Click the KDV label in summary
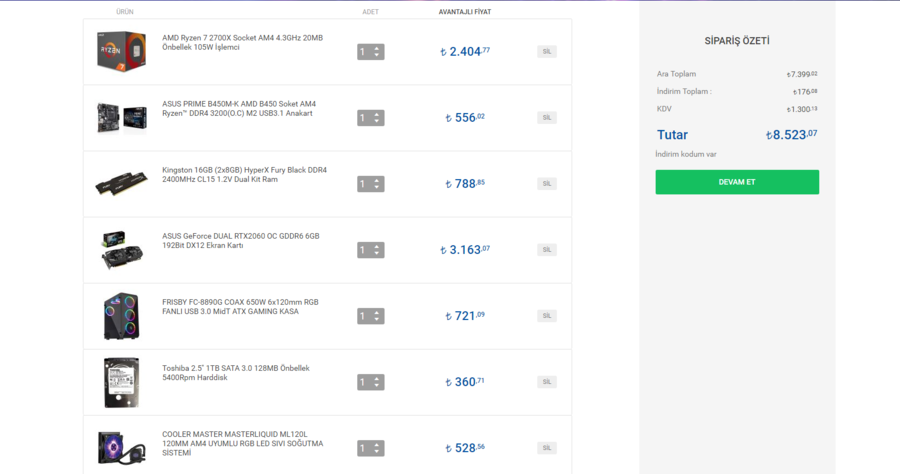The width and height of the screenshot is (900, 474). tap(664, 108)
